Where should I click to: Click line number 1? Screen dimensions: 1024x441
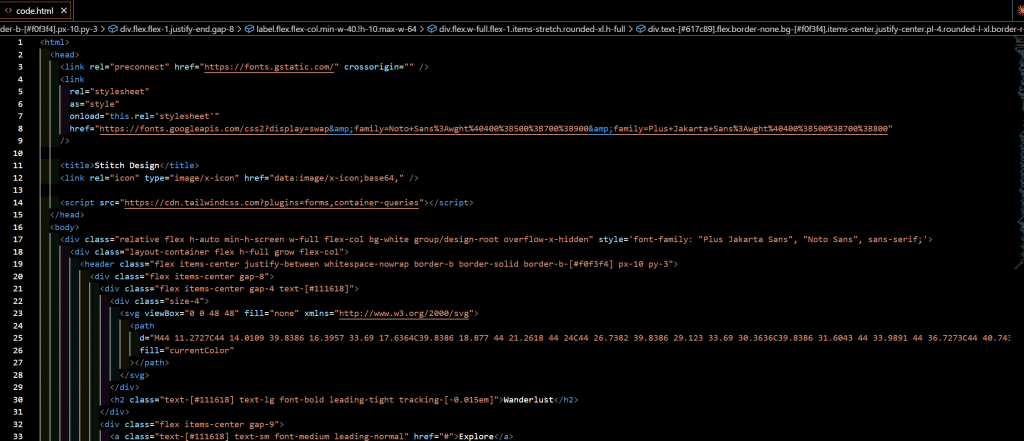point(20,42)
